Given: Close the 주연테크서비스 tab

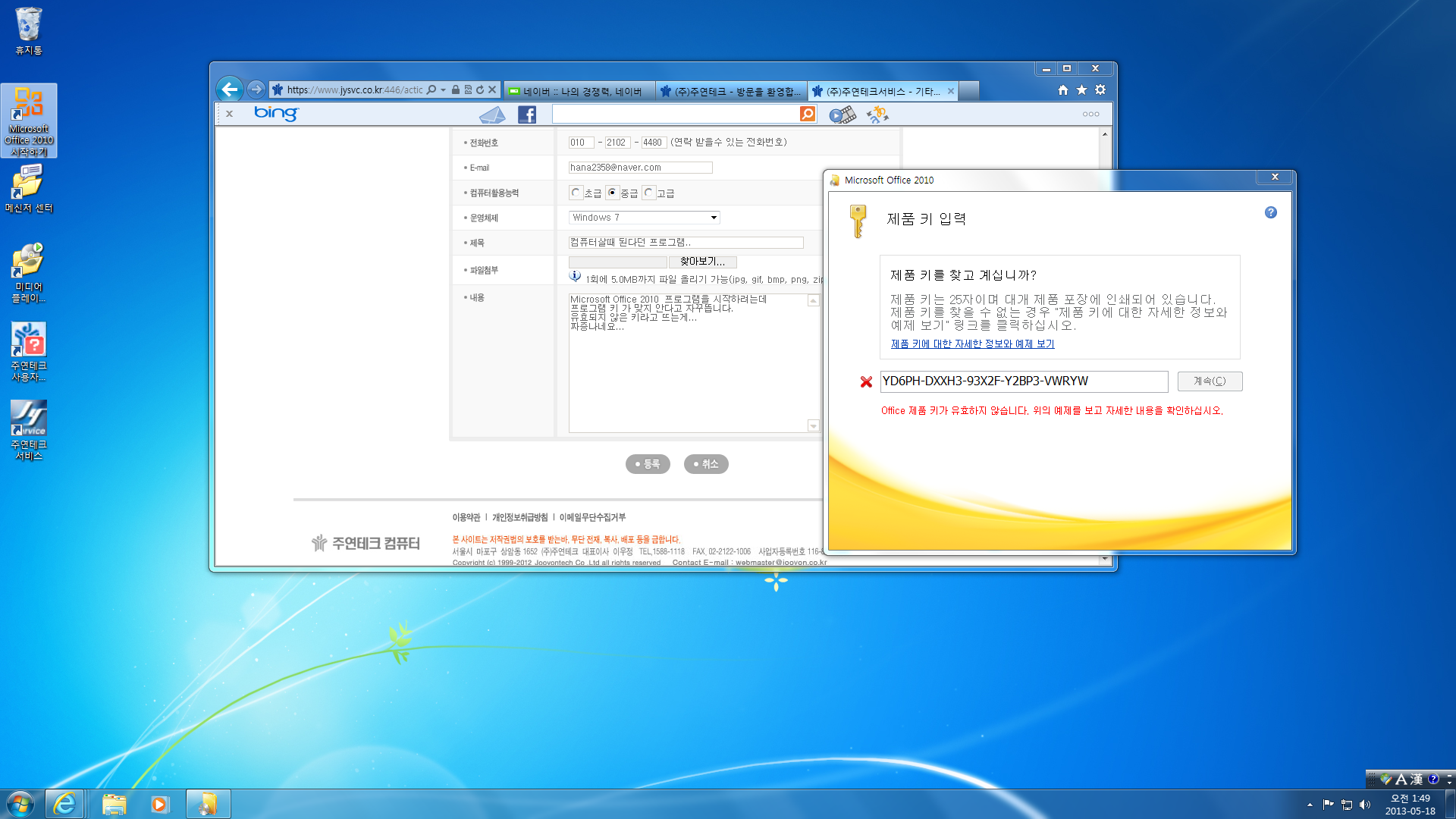Looking at the screenshot, I should (x=951, y=91).
